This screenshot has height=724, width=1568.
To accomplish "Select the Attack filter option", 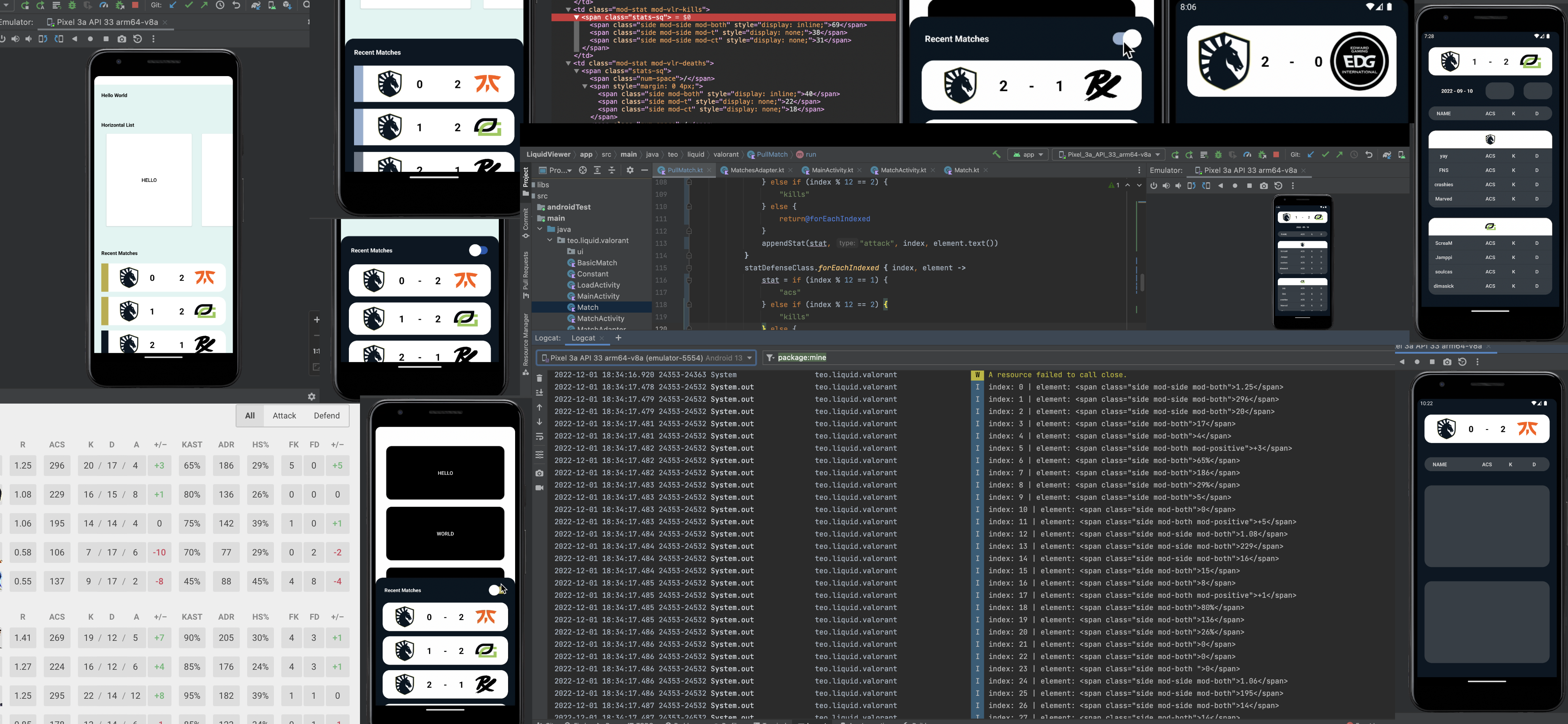I will pos(284,416).
